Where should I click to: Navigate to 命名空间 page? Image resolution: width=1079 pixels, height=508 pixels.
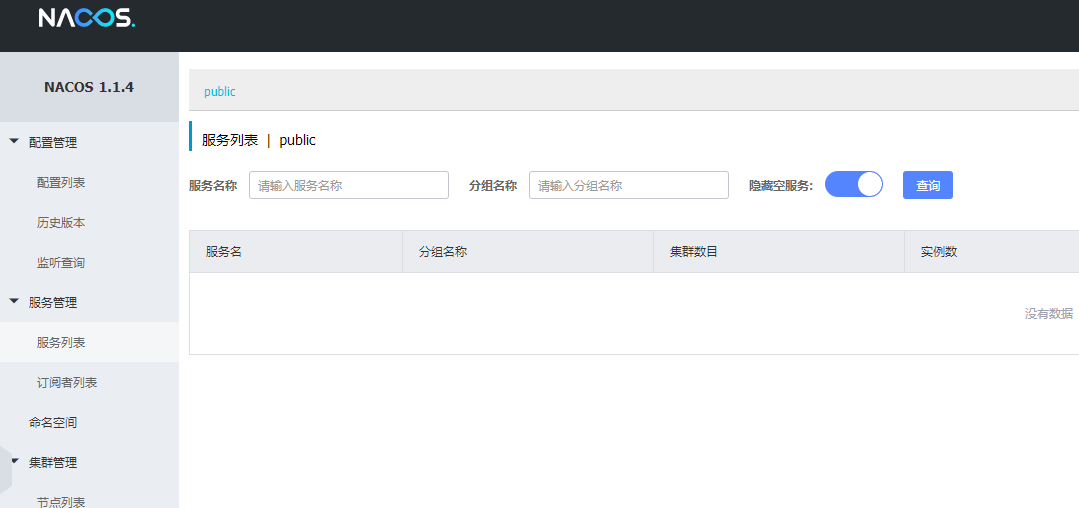click(53, 423)
